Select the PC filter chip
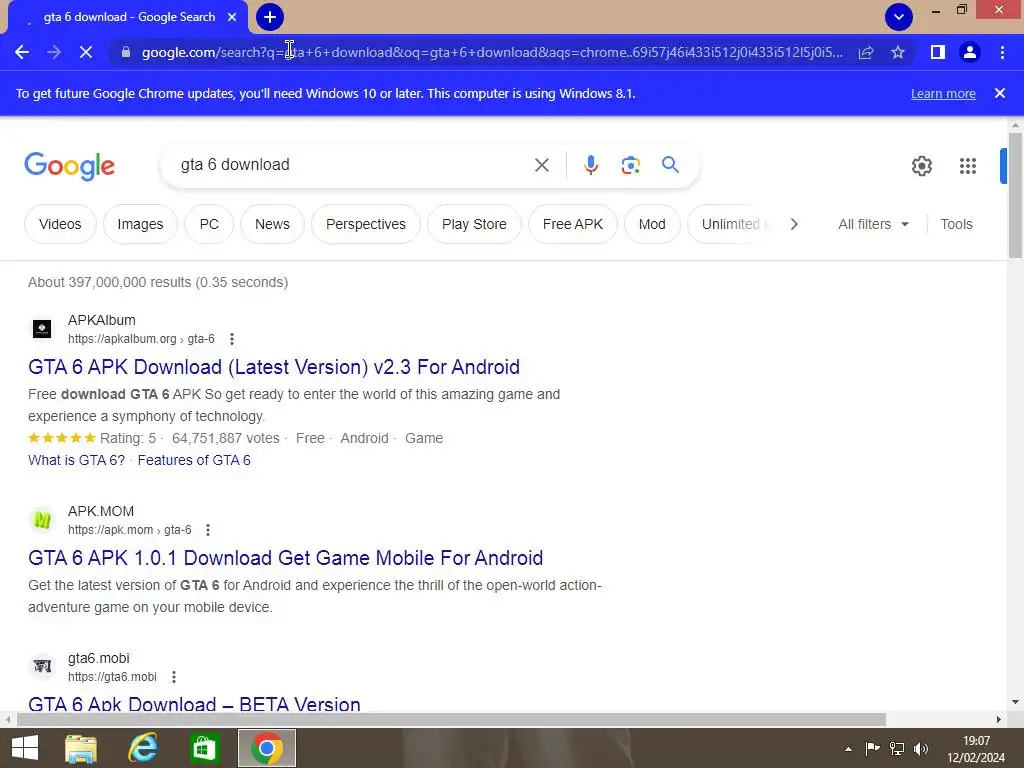This screenshot has height=768, width=1024. (209, 224)
